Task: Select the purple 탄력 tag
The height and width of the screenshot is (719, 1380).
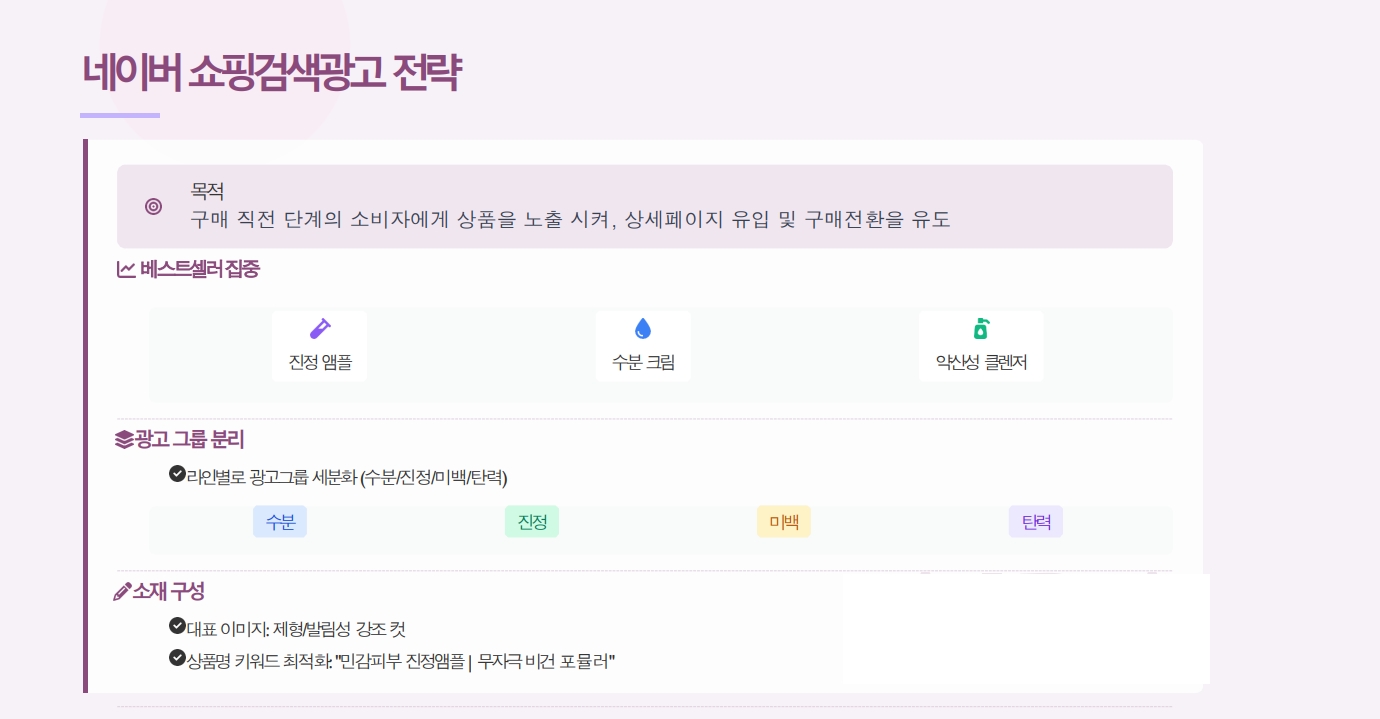Action: (1036, 521)
